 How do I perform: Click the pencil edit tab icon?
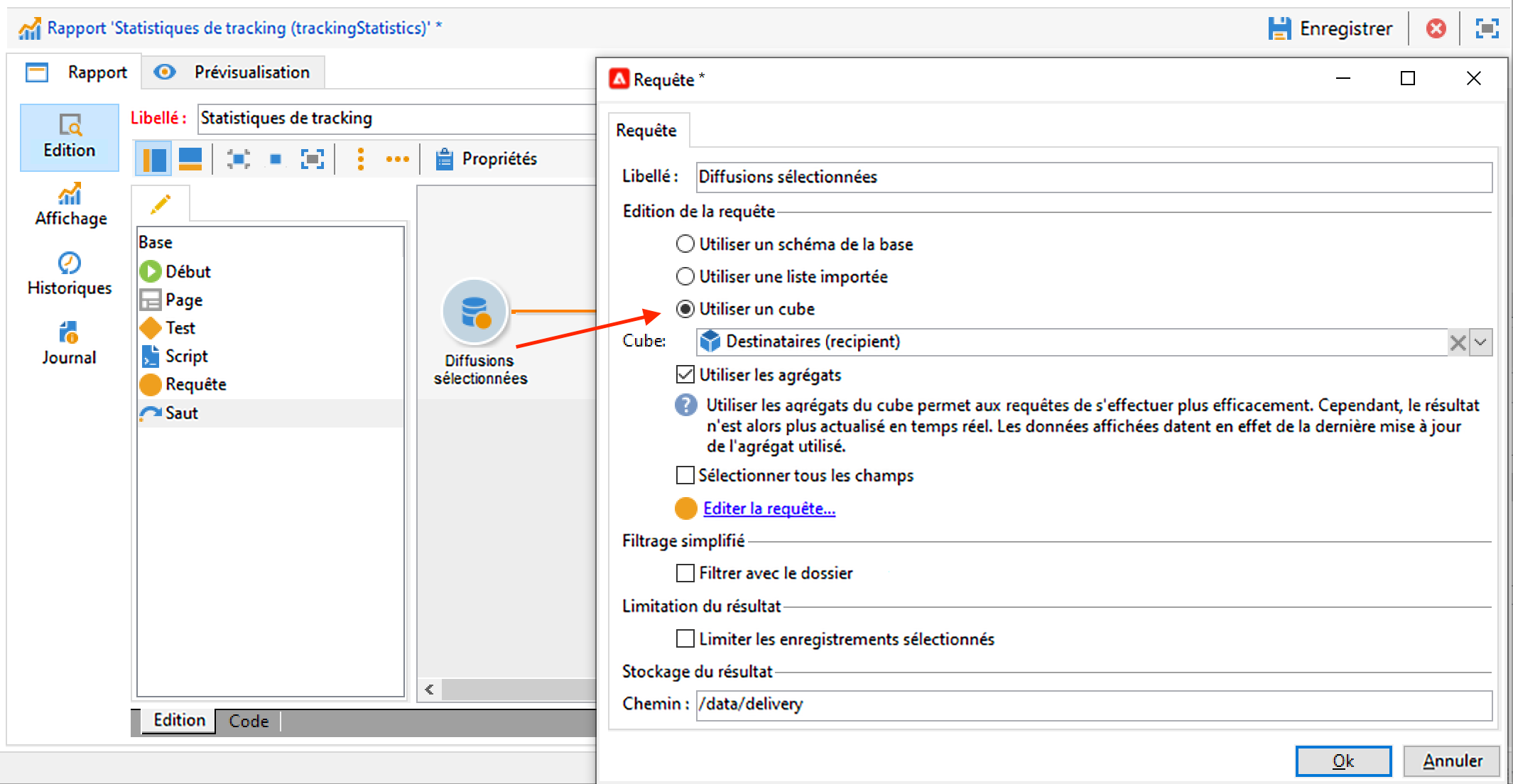161,205
